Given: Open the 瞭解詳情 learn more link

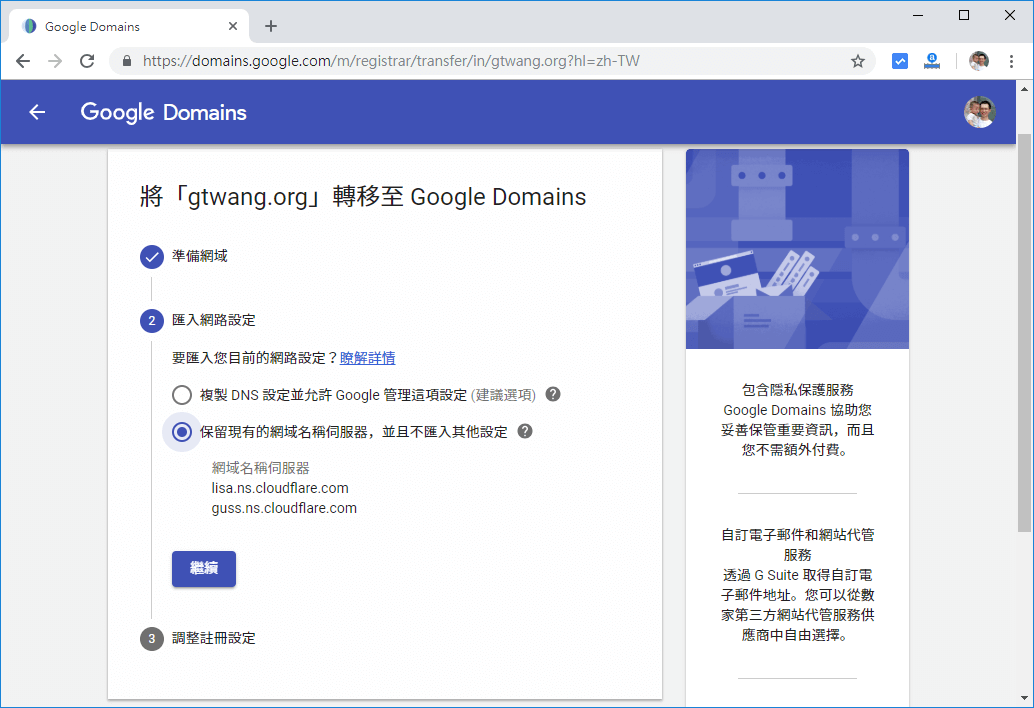Looking at the screenshot, I should 367,358.
